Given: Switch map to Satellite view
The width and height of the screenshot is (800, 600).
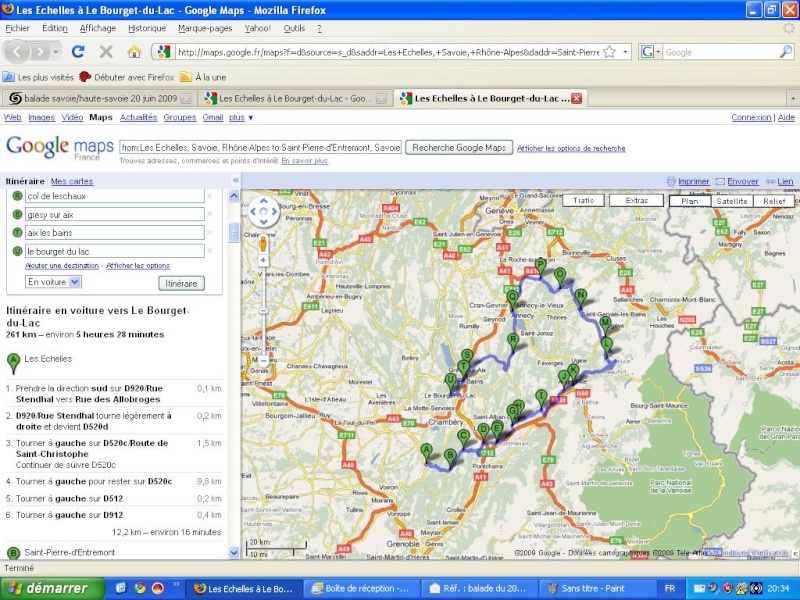Looking at the screenshot, I should tap(732, 201).
